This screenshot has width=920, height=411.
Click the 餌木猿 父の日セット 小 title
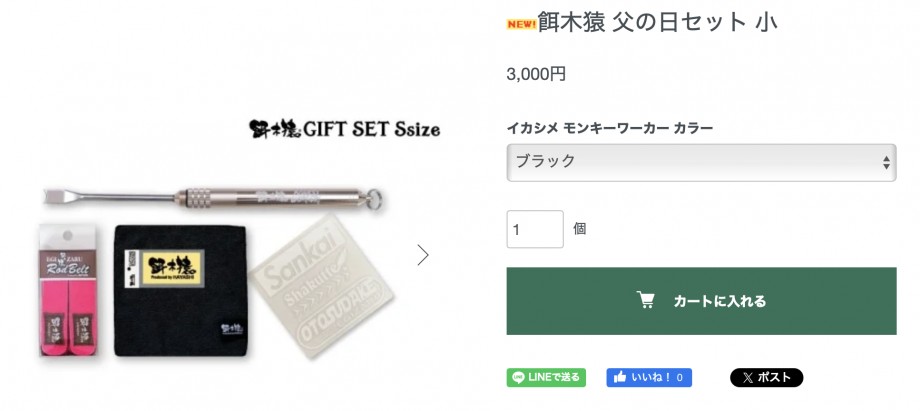657,23
